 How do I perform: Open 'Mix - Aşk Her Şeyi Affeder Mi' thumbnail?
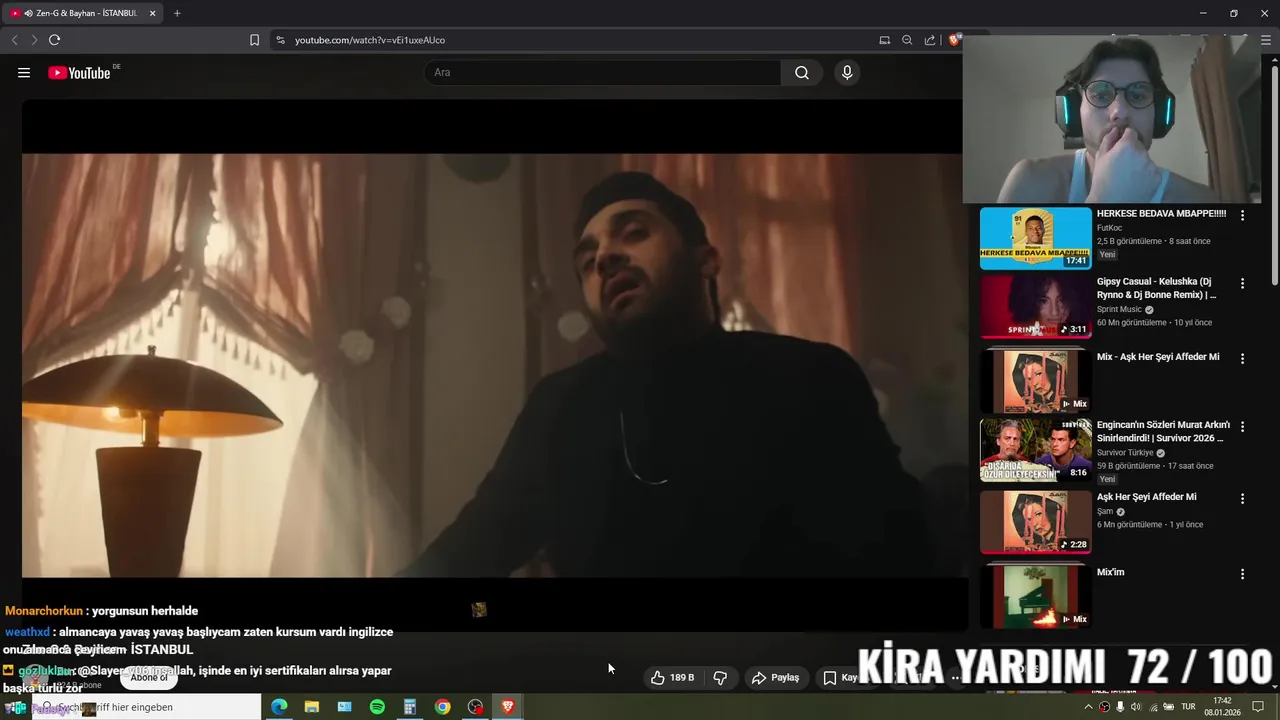1036,381
